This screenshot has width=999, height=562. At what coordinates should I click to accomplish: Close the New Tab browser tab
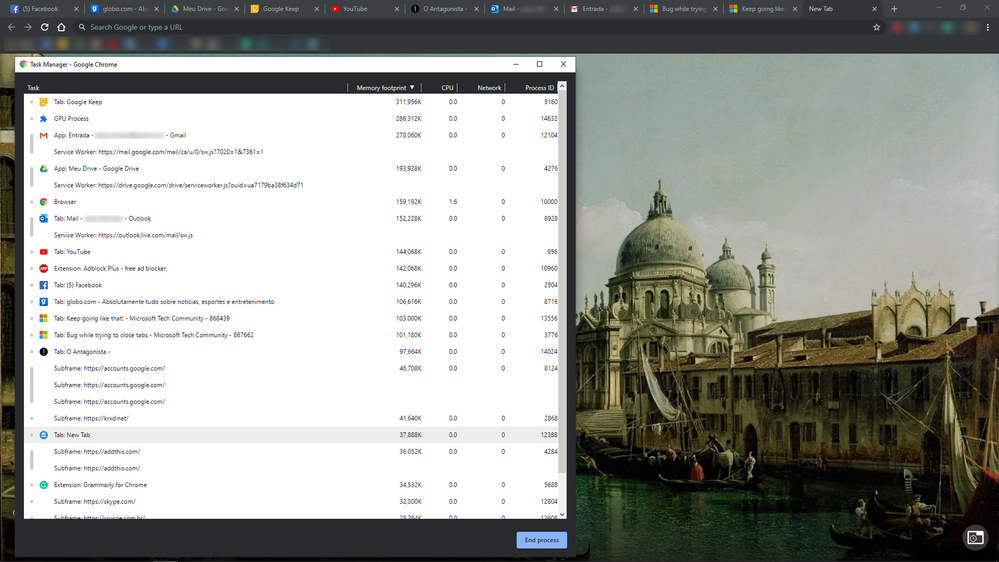(874, 9)
